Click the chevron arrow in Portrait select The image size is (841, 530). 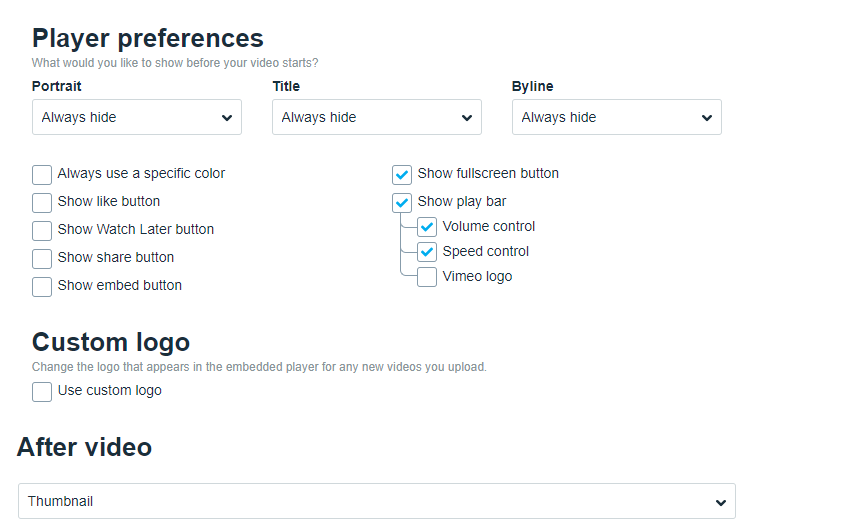(x=227, y=118)
